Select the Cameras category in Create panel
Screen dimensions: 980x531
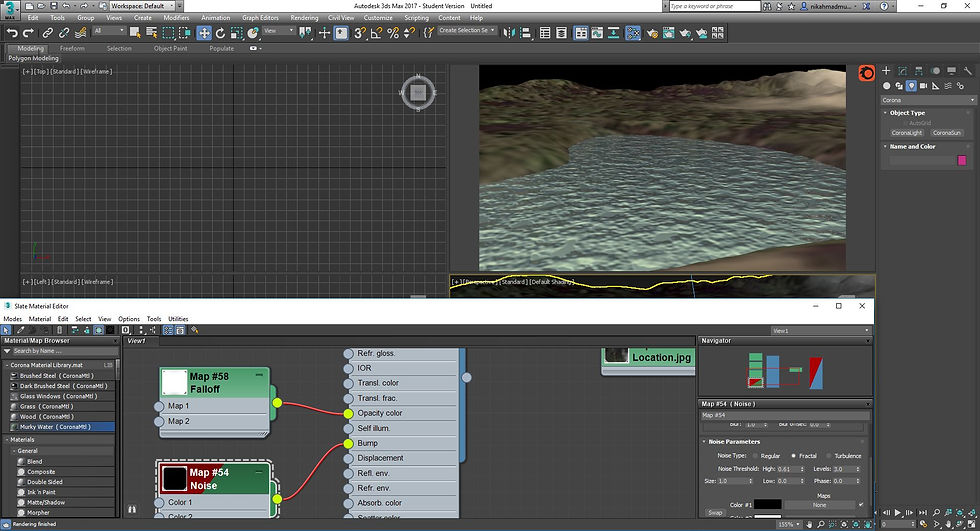(923, 86)
